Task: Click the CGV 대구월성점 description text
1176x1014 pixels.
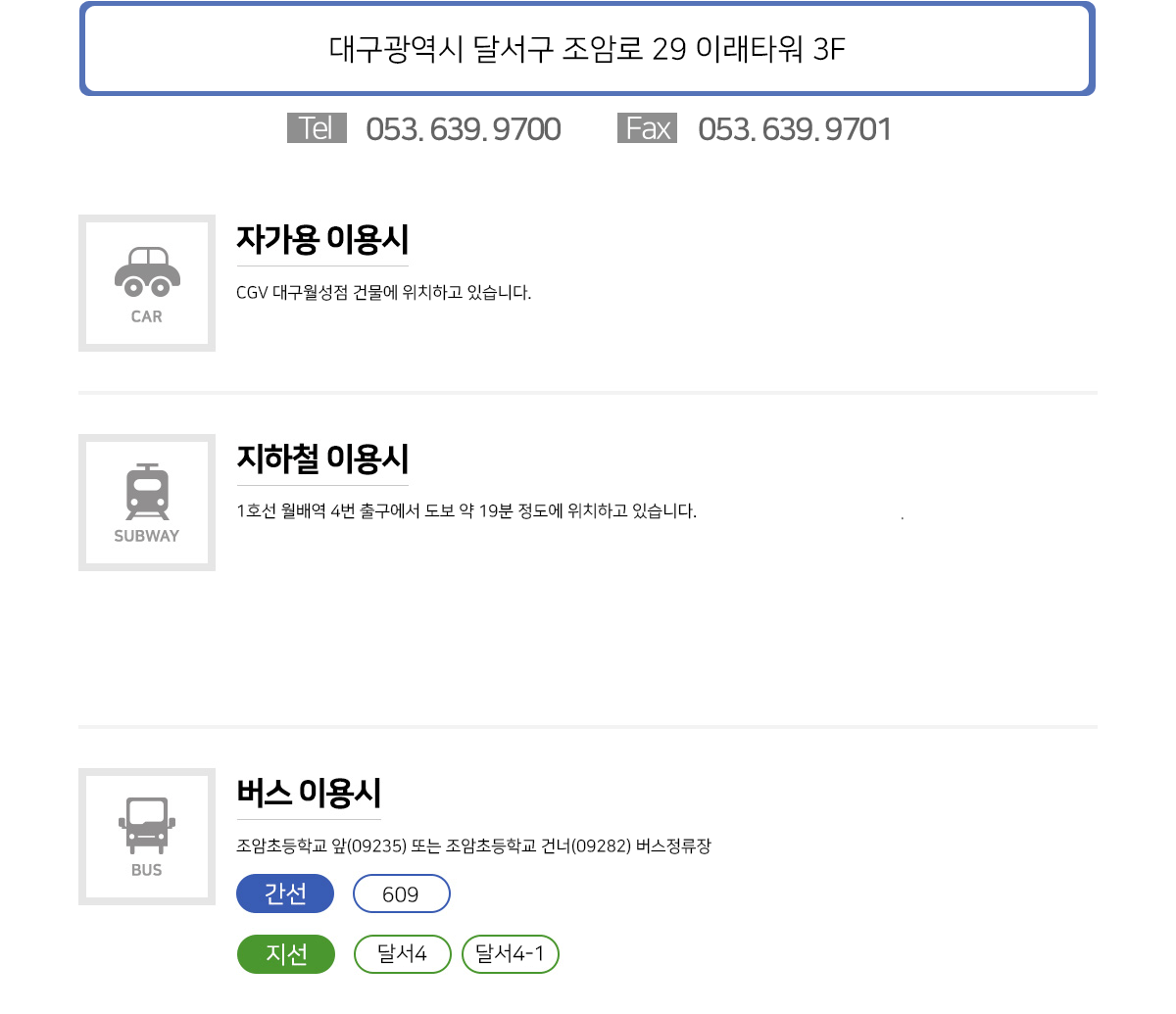Action: tap(384, 292)
